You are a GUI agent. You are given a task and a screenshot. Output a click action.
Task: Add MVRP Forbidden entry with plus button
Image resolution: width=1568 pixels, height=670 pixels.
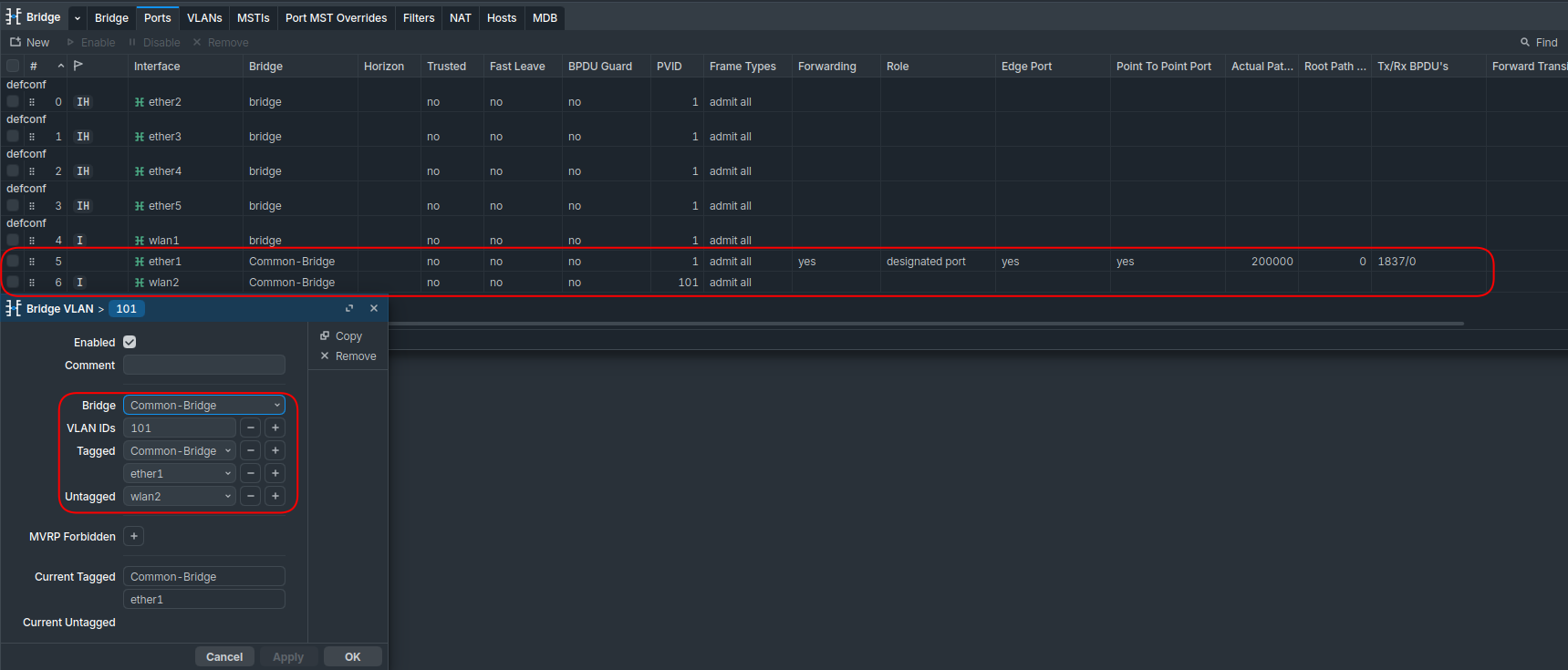[134, 536]
